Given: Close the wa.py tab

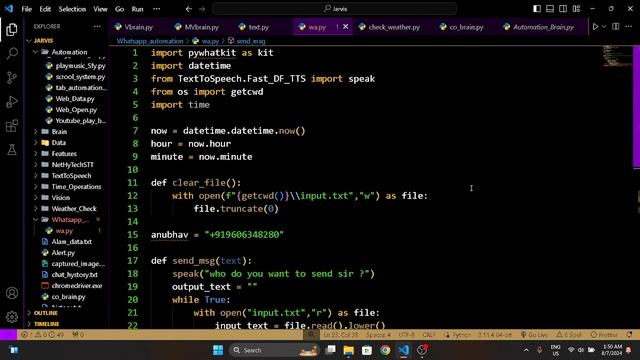Looking at the screenshot, I should [346, 27].
